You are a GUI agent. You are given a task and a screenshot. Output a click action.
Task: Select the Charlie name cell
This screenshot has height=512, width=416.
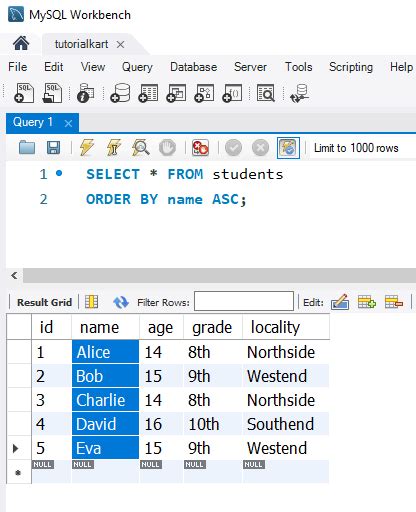tap(105, 400)
